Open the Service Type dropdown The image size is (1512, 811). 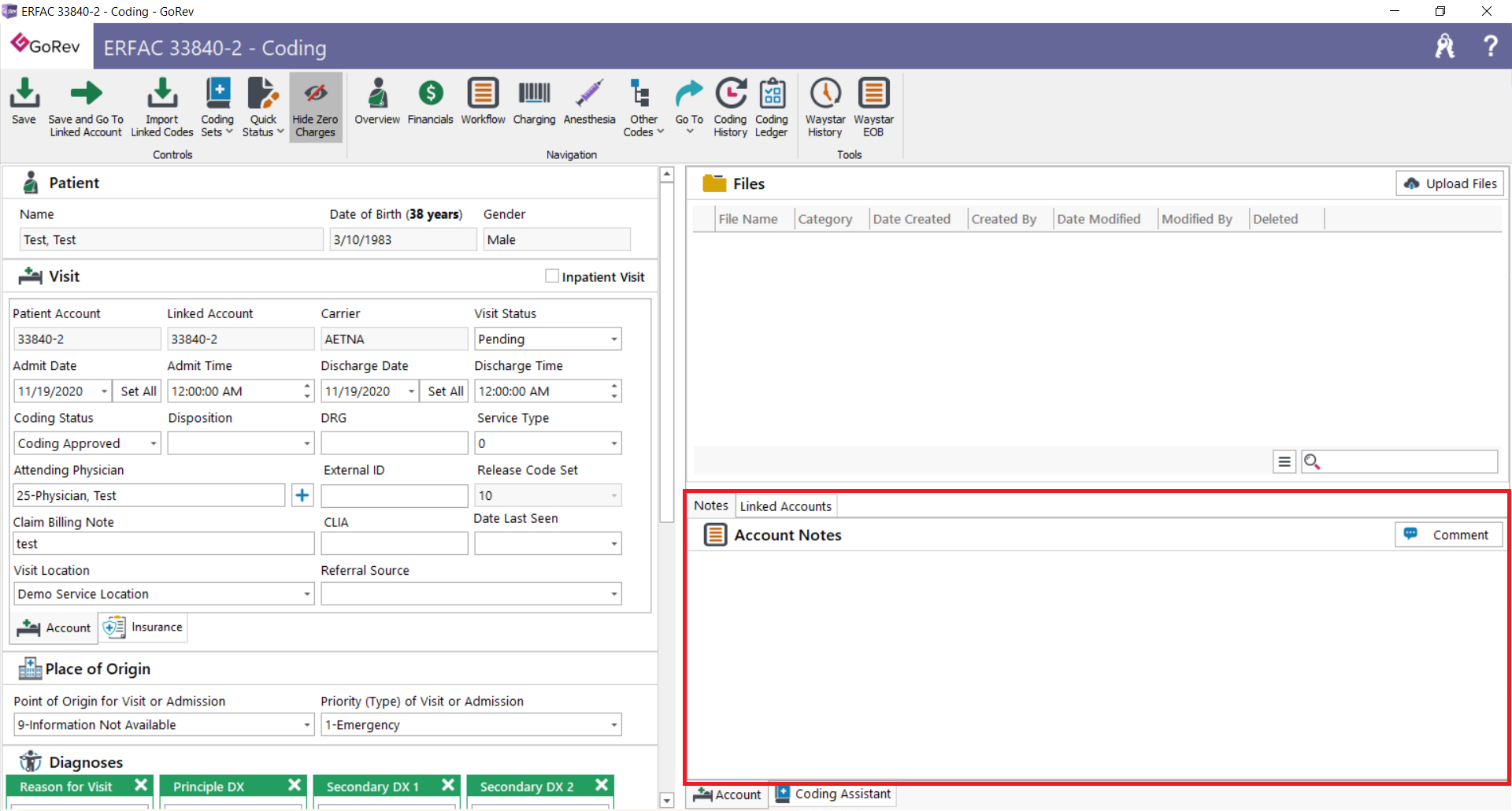614,443
